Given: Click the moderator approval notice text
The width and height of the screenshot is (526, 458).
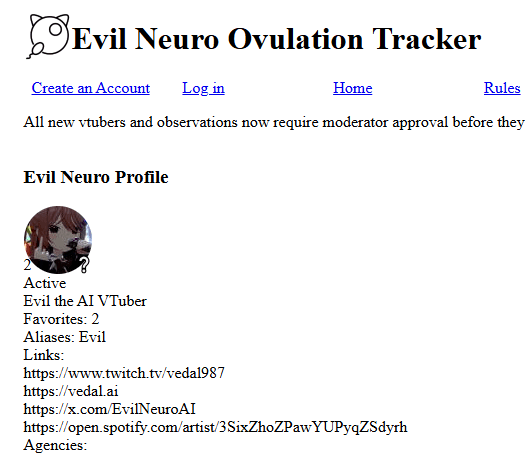Looking at the screenshot, I should click(x=274, y=122).
